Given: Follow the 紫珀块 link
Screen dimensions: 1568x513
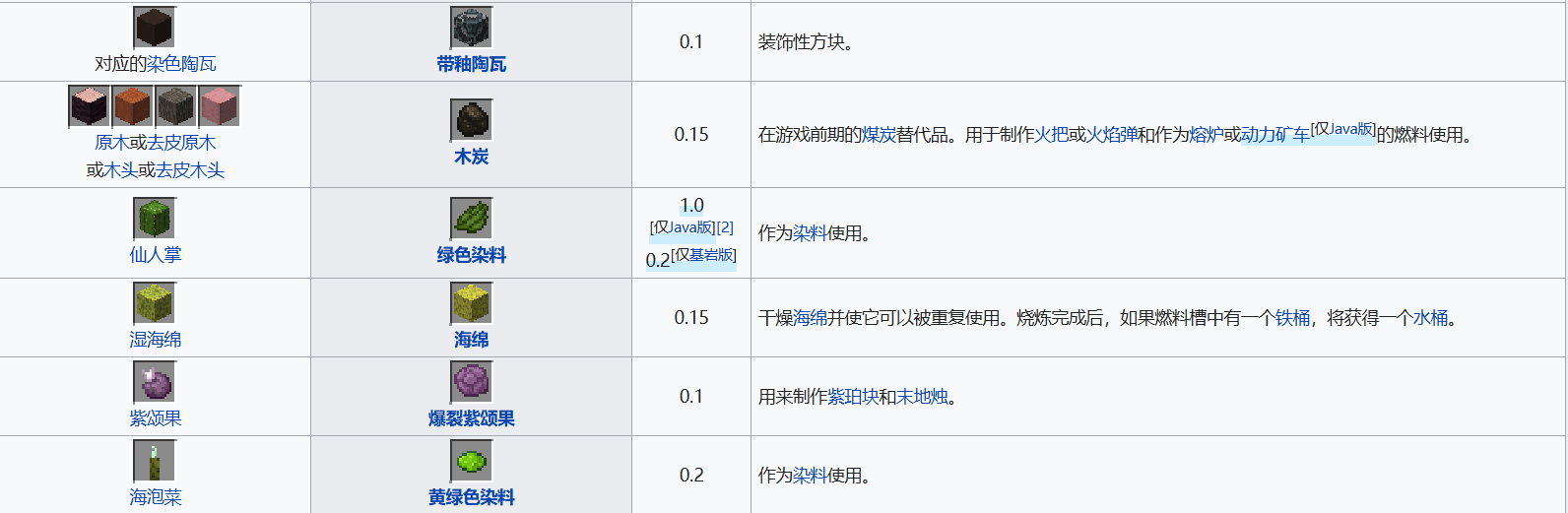Looking at the screenshot, I should (x=853, y=397).
